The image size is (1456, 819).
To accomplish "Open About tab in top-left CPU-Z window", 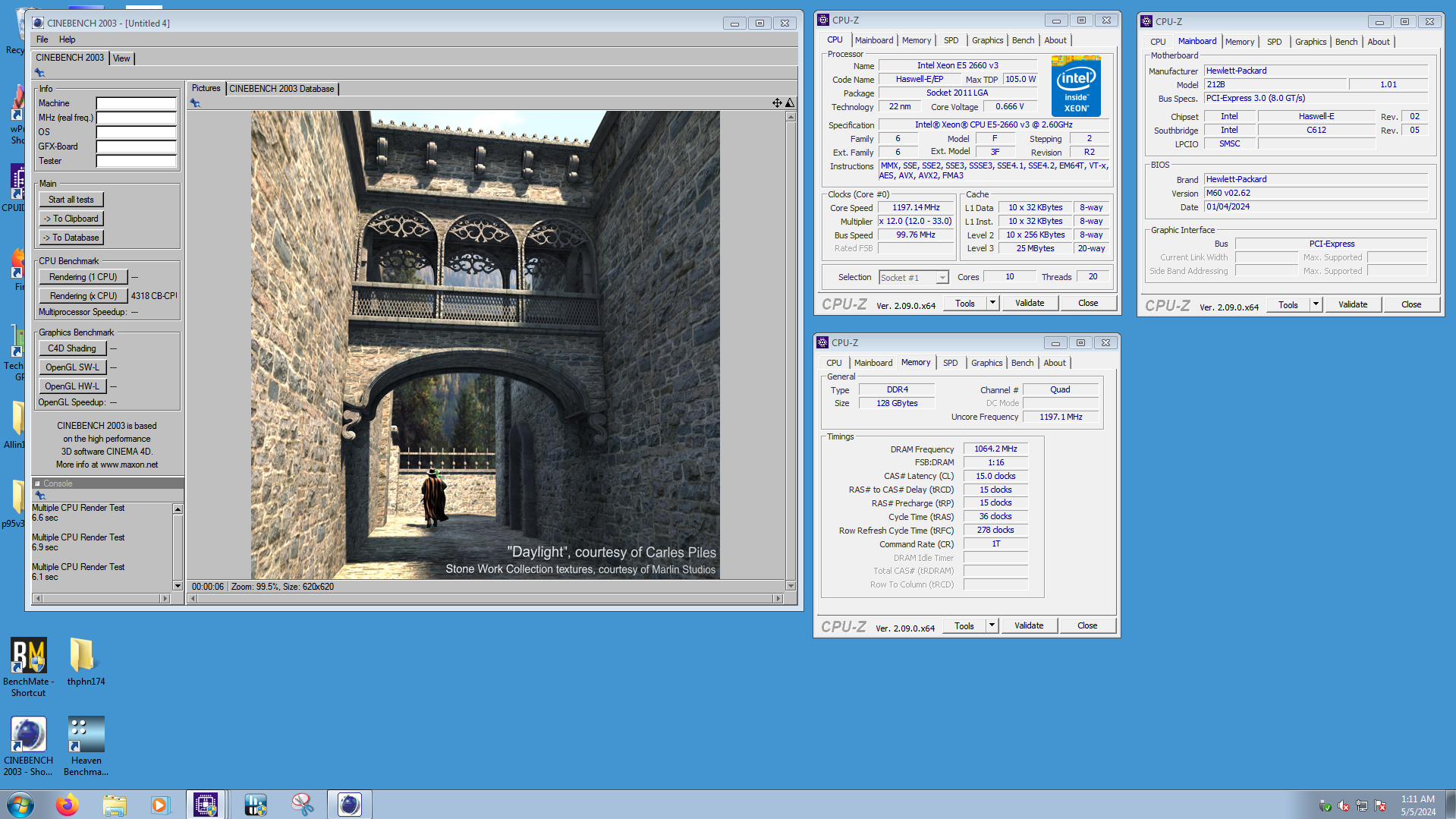I will tap(1055, 40).
